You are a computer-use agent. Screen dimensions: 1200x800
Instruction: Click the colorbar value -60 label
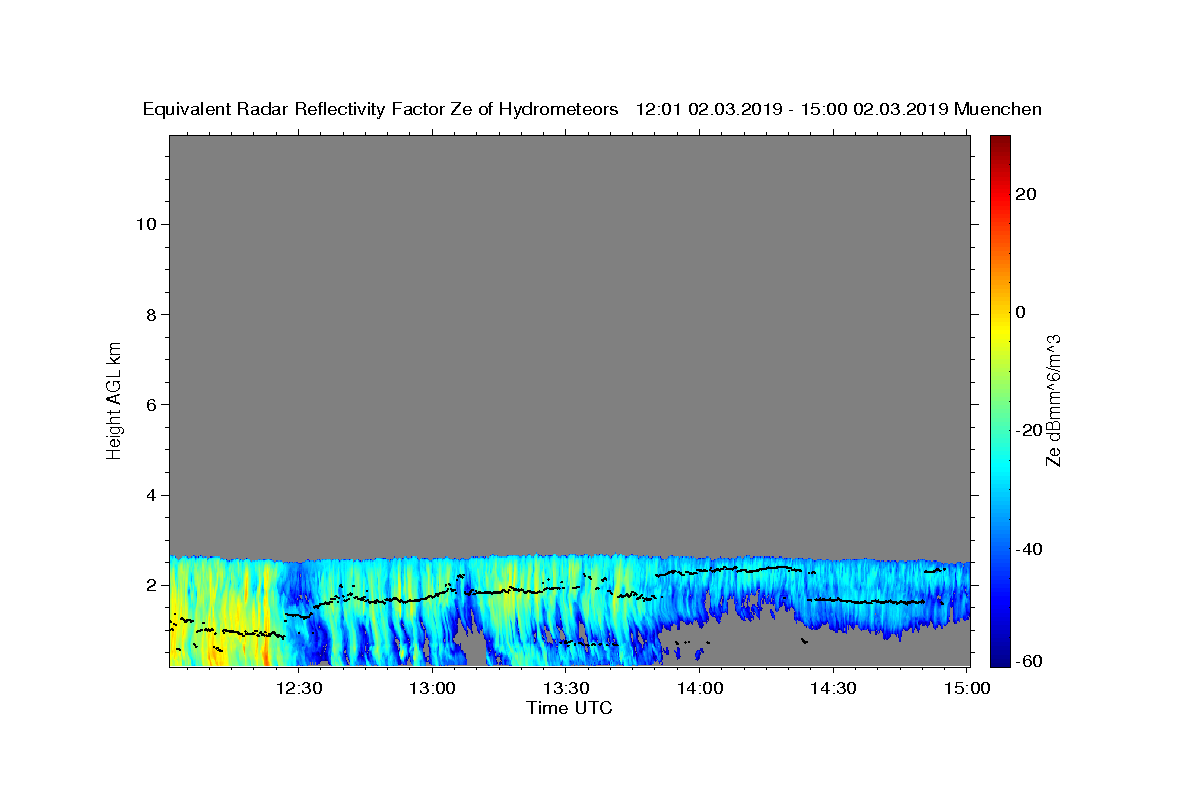(x=1029, y=661)
